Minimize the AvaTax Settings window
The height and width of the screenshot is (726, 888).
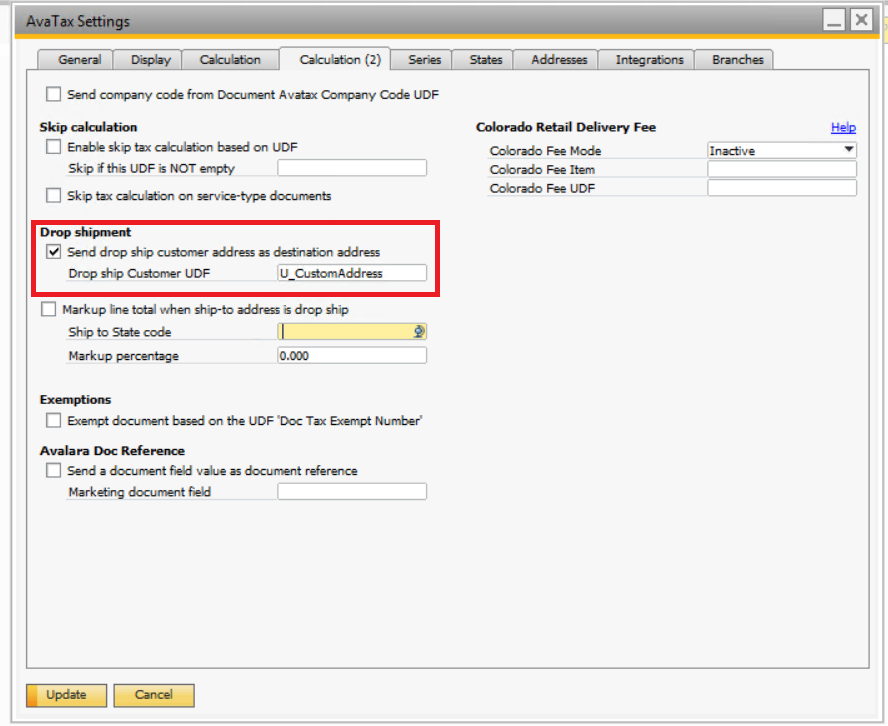[834, 20]
